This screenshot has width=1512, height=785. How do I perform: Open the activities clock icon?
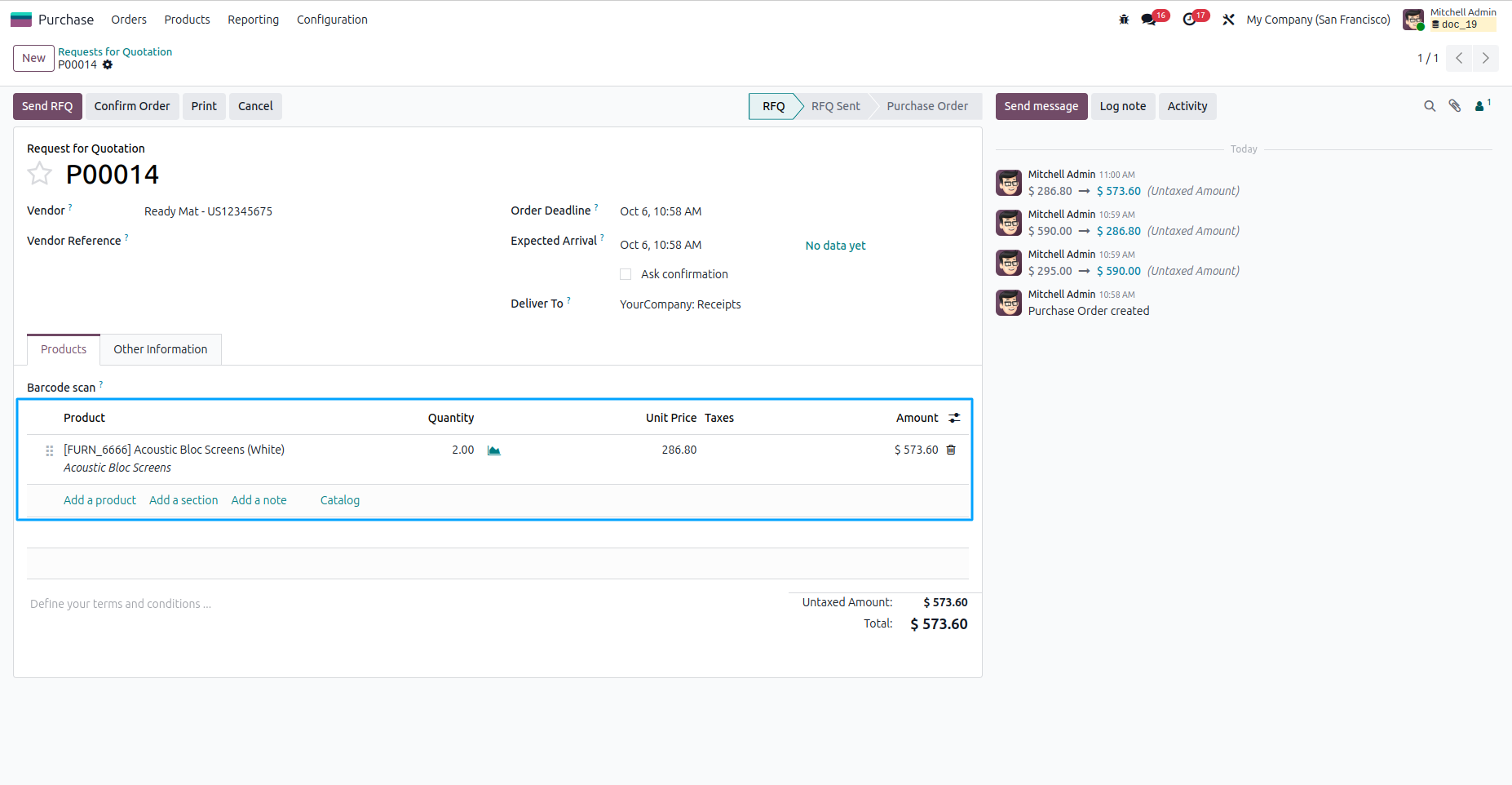[x=1190, y=20]
